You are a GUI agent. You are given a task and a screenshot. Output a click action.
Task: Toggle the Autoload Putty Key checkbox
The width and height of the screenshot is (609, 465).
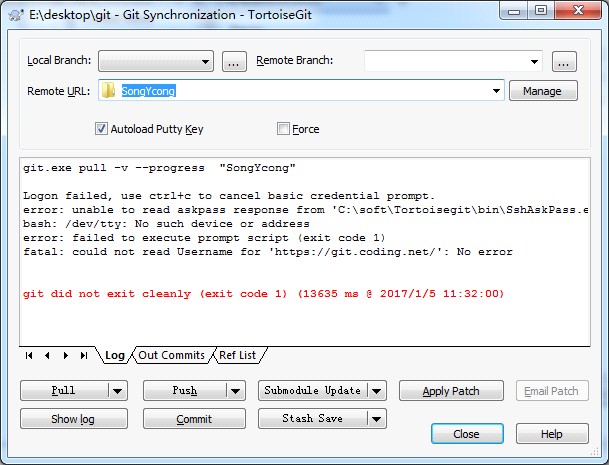click(101, 129)
